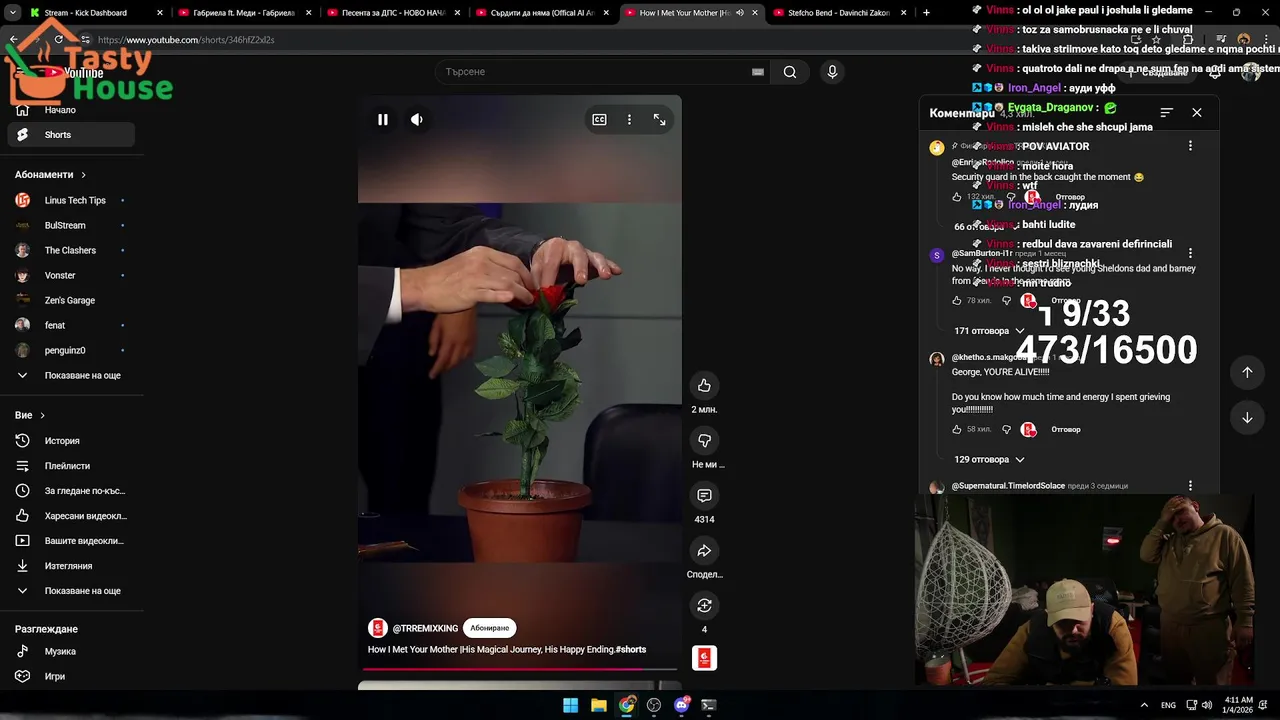Open the on-screen keyboard icon in search
The width and height of the screenshot is (1280, 720).
(758, 72)
